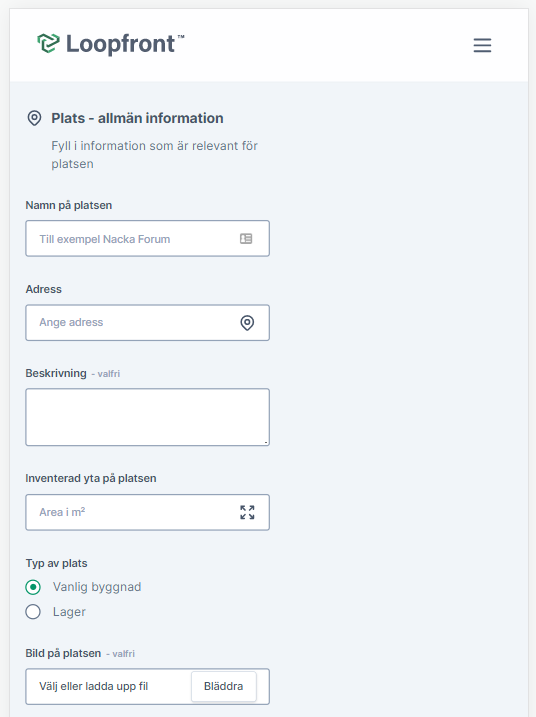Image resolution: width=536 pixels, height=717 pixels.
Task: Click the Typ av plats label
Action: tap(56, 563)
